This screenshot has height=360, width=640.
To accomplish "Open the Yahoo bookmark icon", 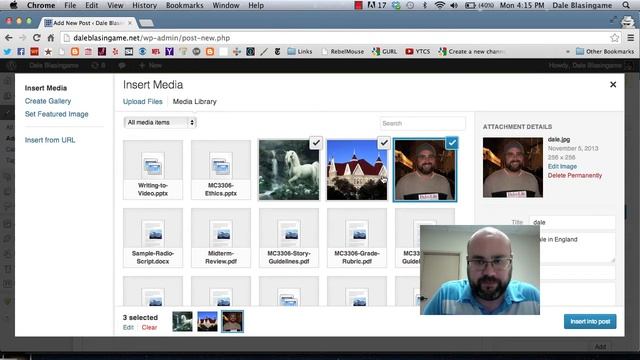I will click(169, 51).
